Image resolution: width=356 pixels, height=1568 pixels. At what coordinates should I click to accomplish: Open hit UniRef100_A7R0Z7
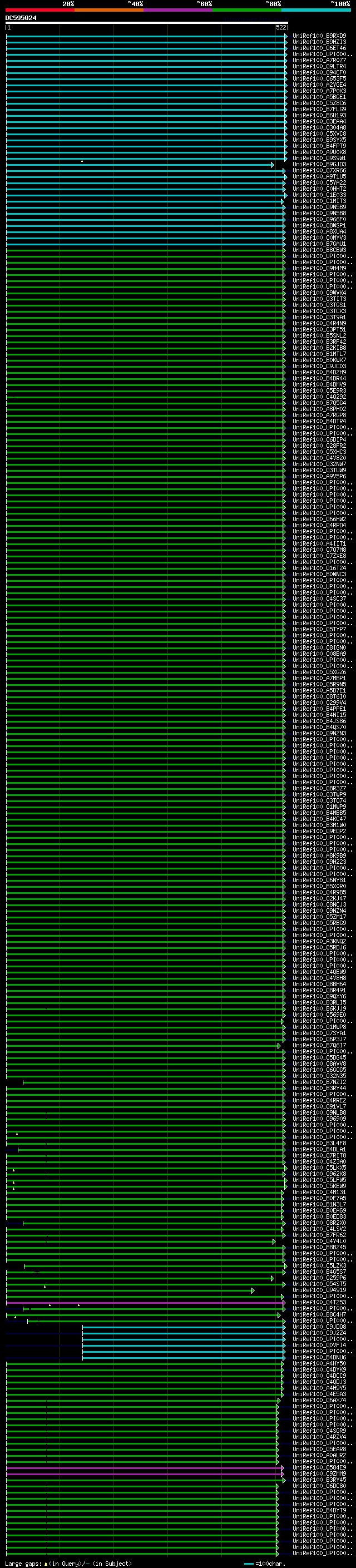(319, 60)
